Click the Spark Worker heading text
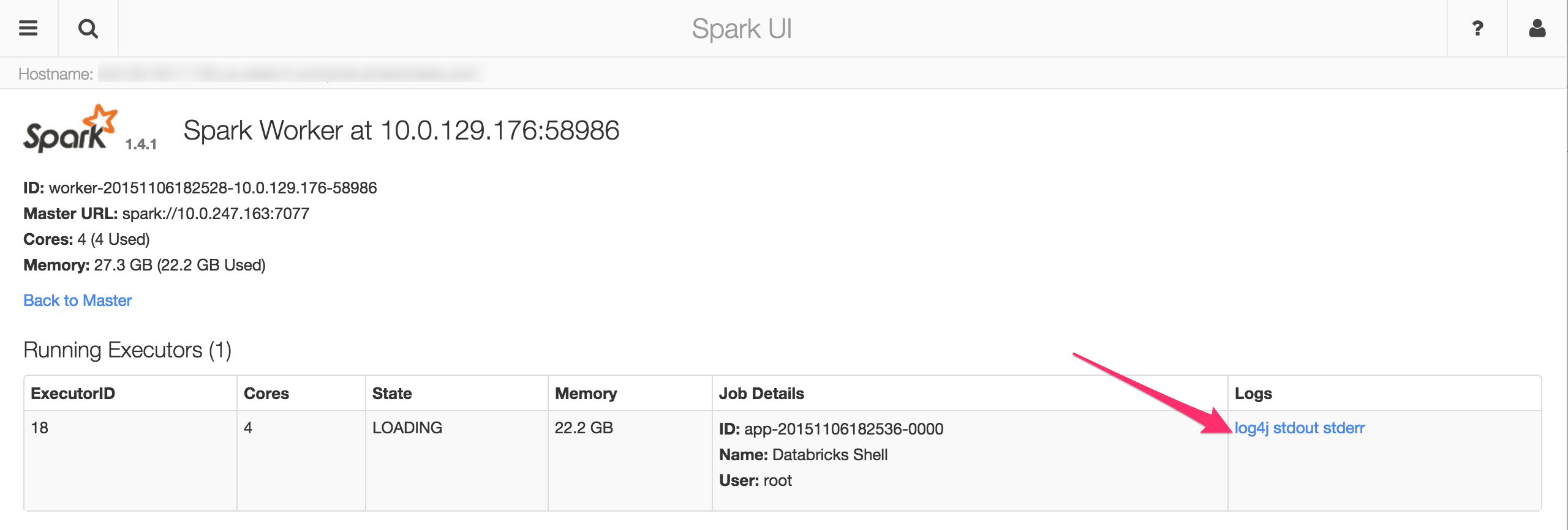The height and width of the screenshot is (530, 1568). pyautogui.click(x=401, y=130)
